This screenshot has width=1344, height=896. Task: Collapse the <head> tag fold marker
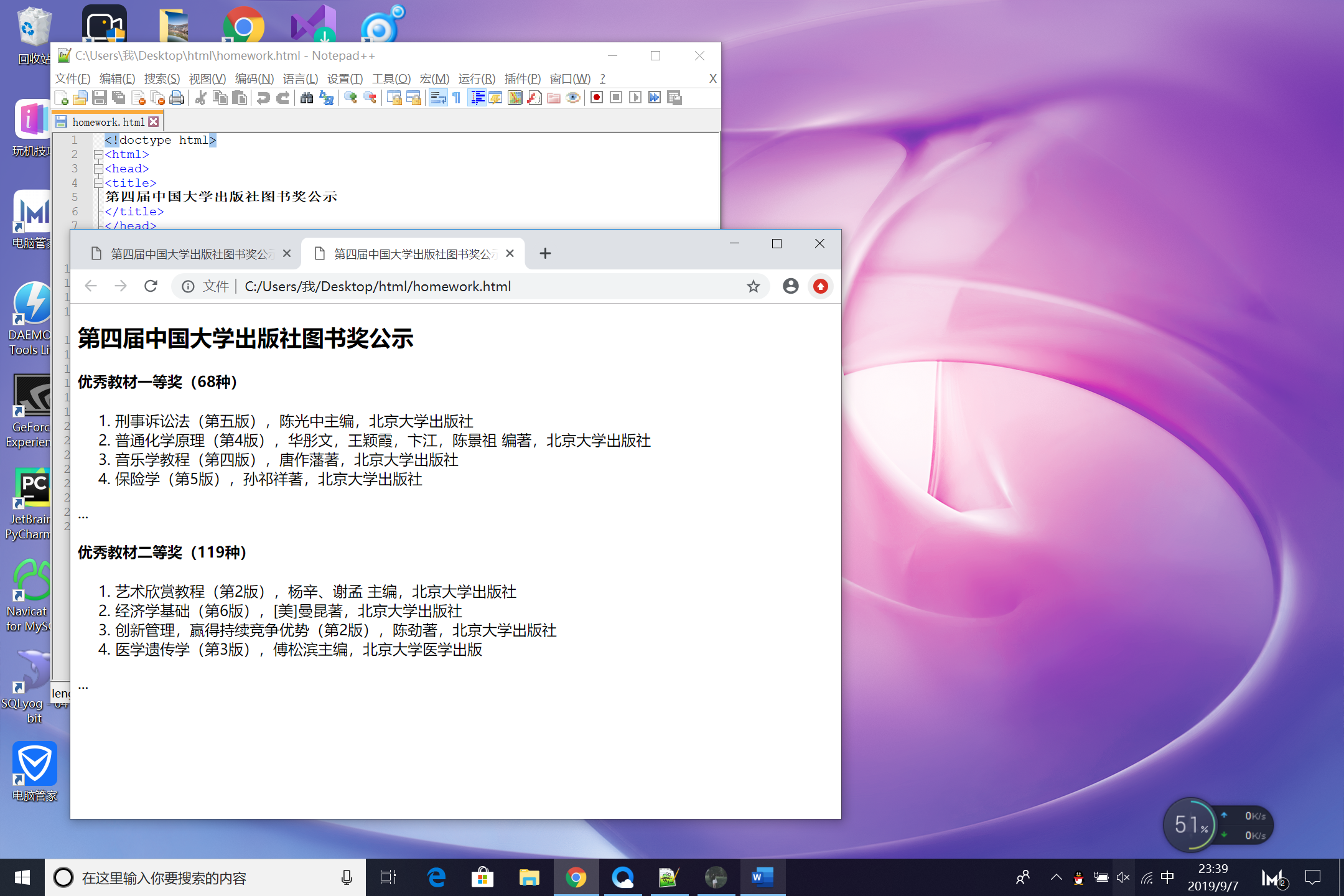pyautogui.click(x=98, y=169)
